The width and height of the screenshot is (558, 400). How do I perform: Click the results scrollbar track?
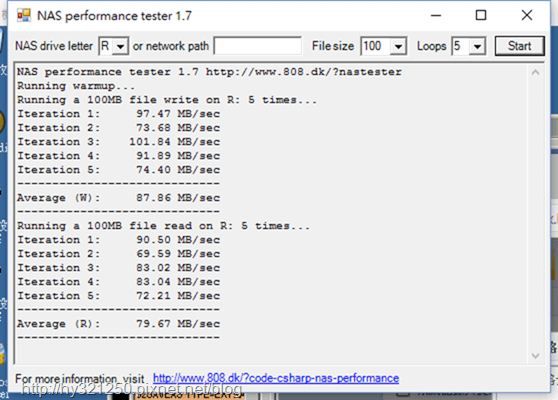point(535,215)
